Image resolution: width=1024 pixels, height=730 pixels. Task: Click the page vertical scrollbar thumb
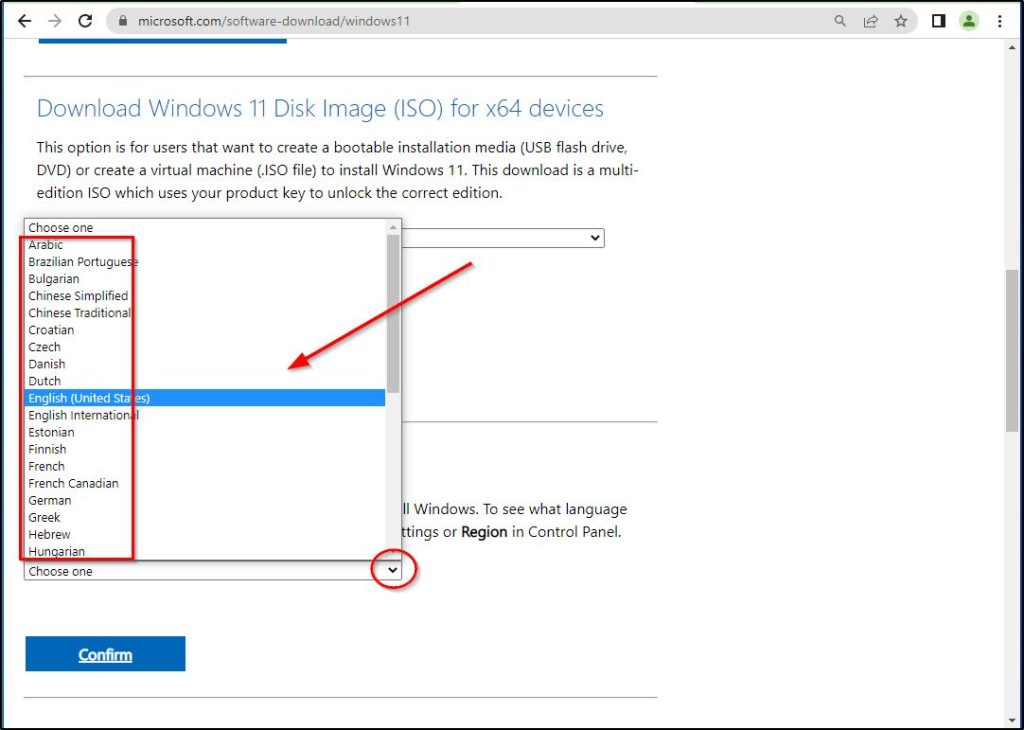pos(1012,350)
